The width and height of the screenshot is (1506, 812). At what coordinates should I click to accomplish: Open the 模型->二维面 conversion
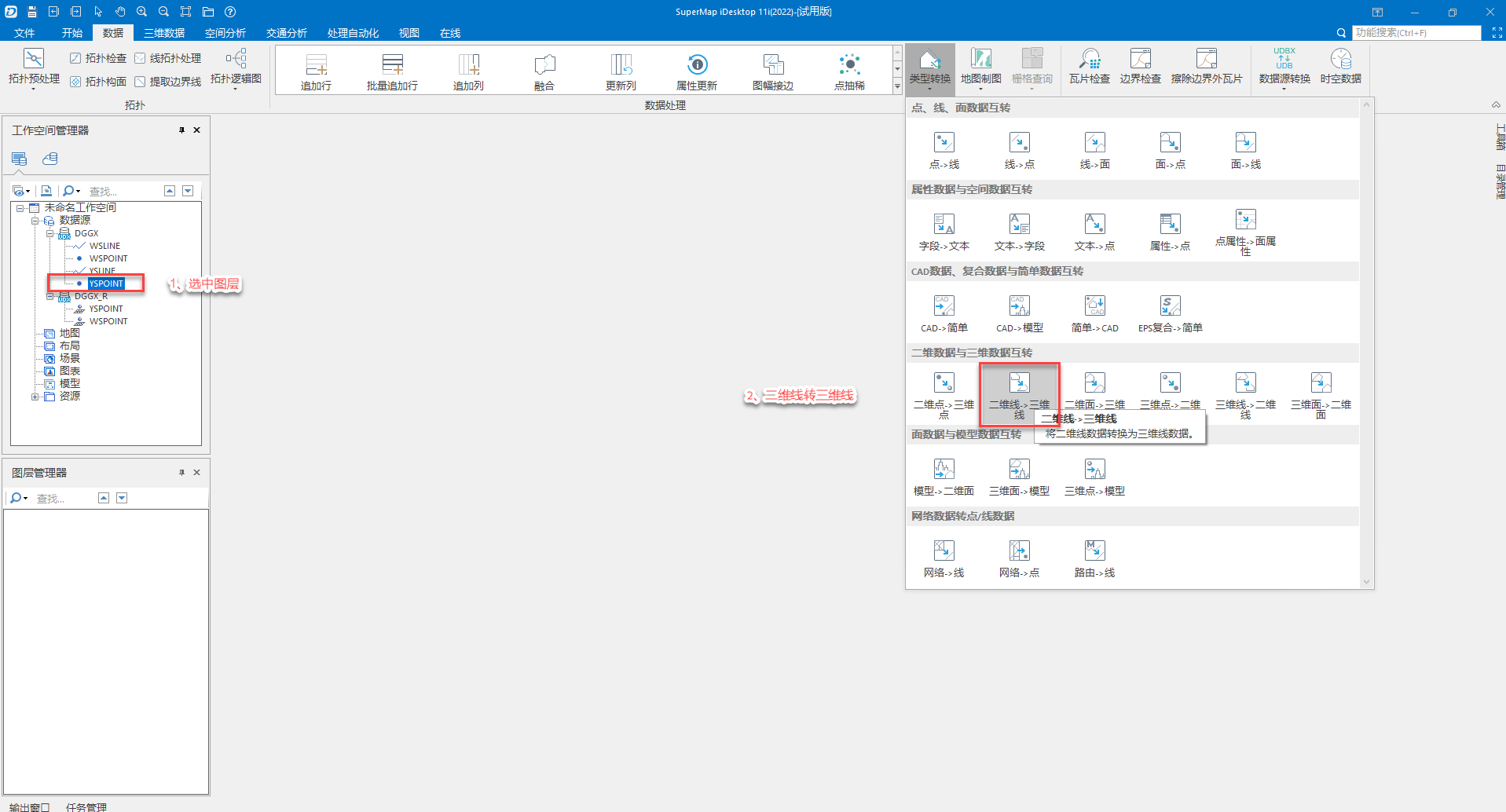point(944,470)
